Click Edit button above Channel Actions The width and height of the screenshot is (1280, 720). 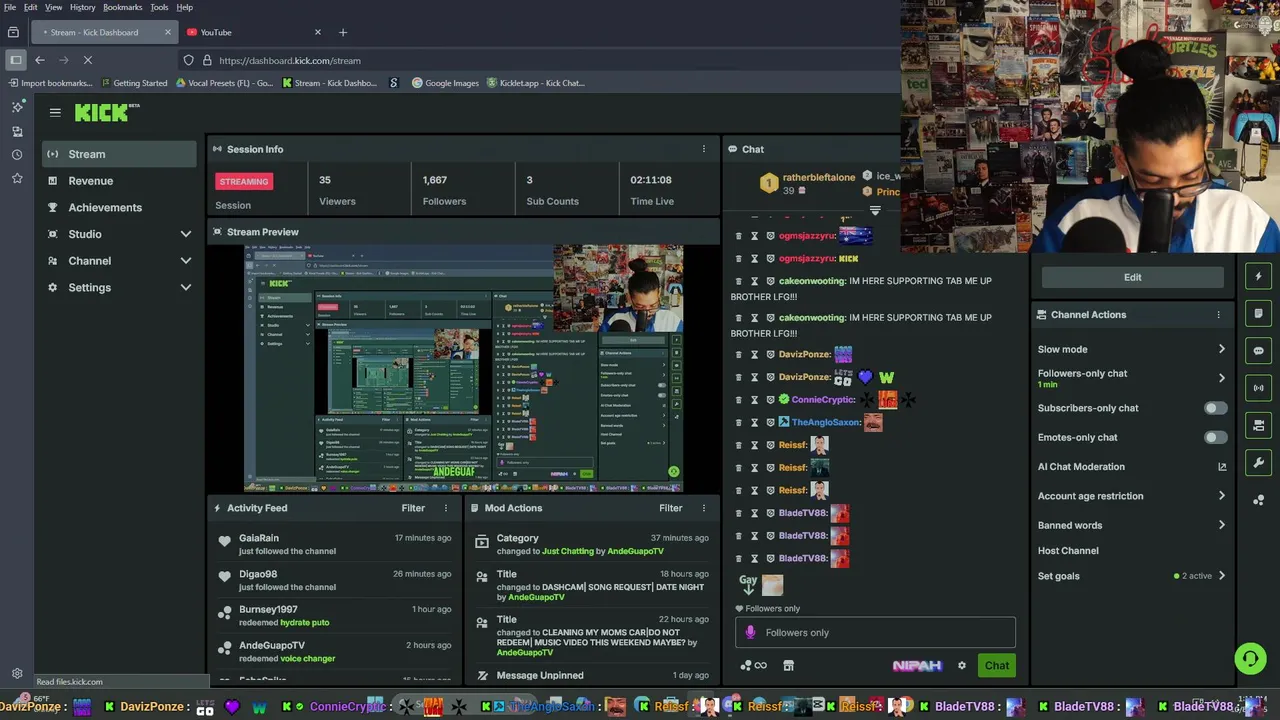[1132, 277]
